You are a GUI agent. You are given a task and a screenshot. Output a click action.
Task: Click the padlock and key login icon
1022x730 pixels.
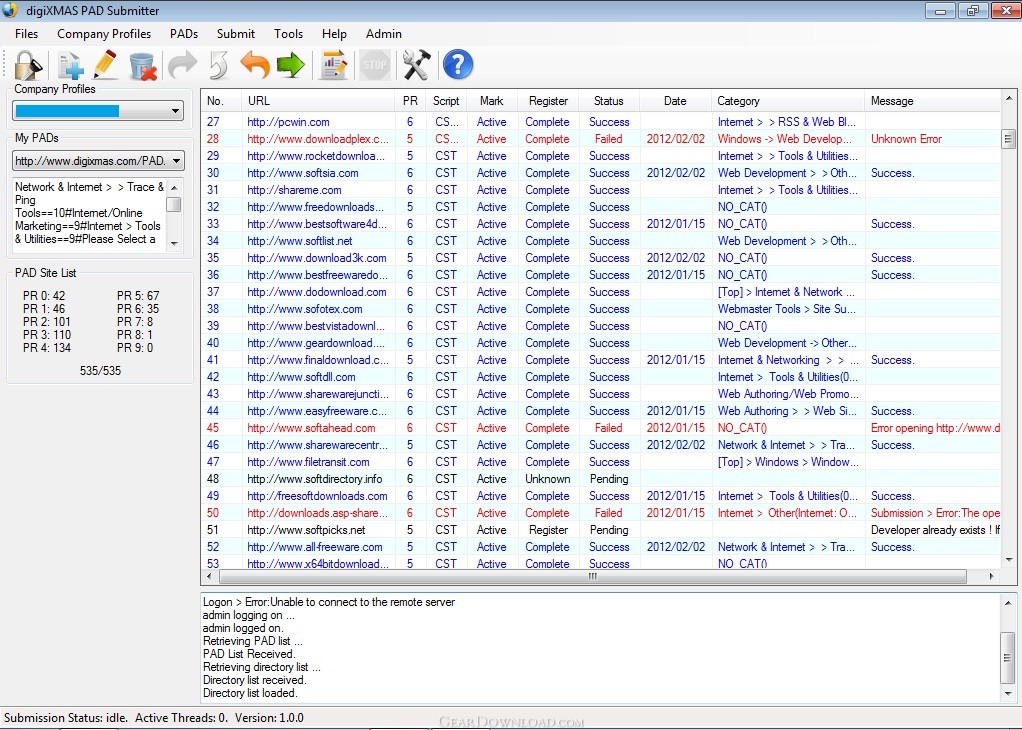point(29,65)
